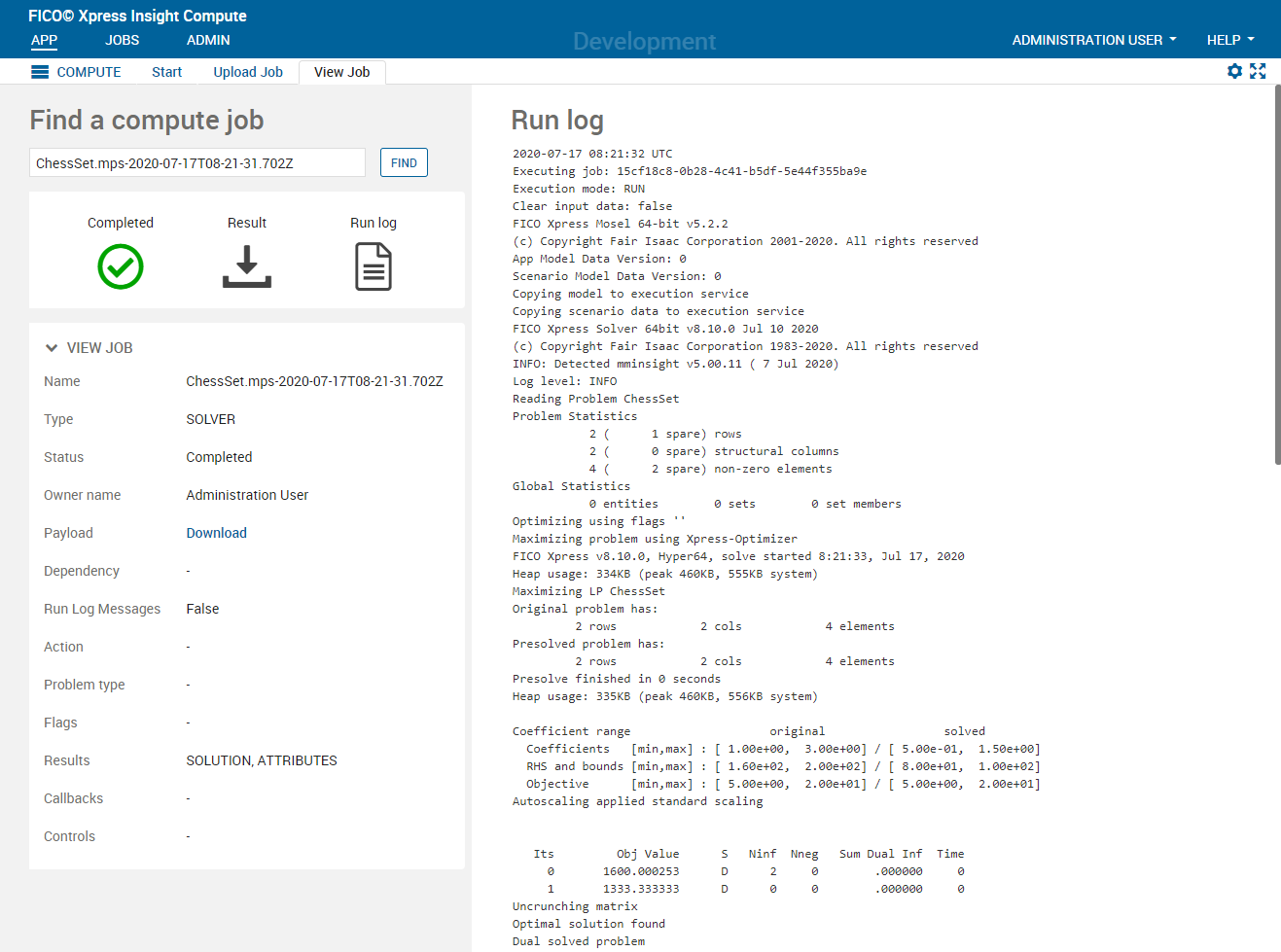Go to the APP menu
The width and height of the screenshot is (1281, 952).
[x=45, y=40]
